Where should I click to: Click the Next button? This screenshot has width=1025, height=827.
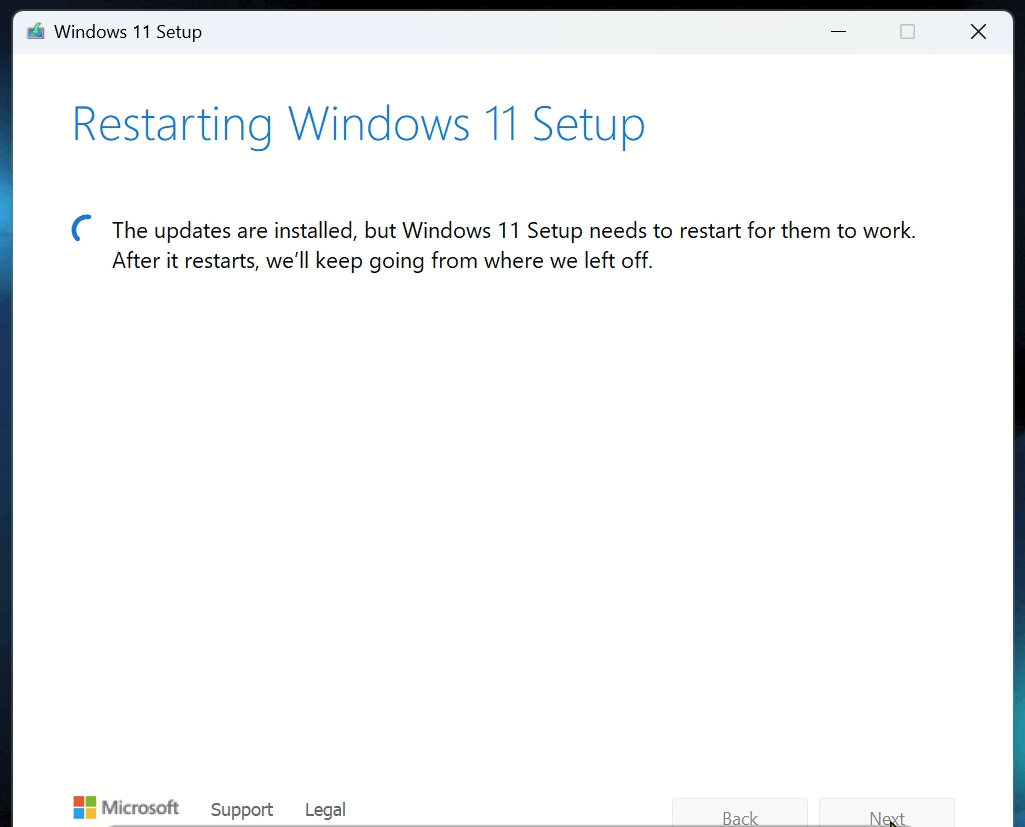coord(887,813)
